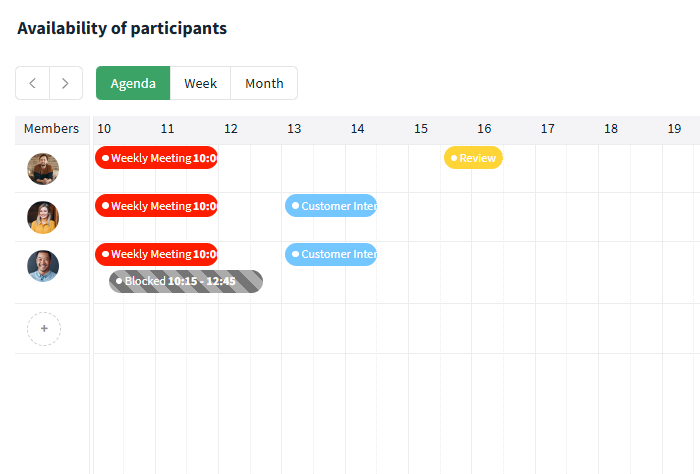The width and height of the screenshot is (700, 474).
Task: Click the Members column header
Action: (51, 129)
